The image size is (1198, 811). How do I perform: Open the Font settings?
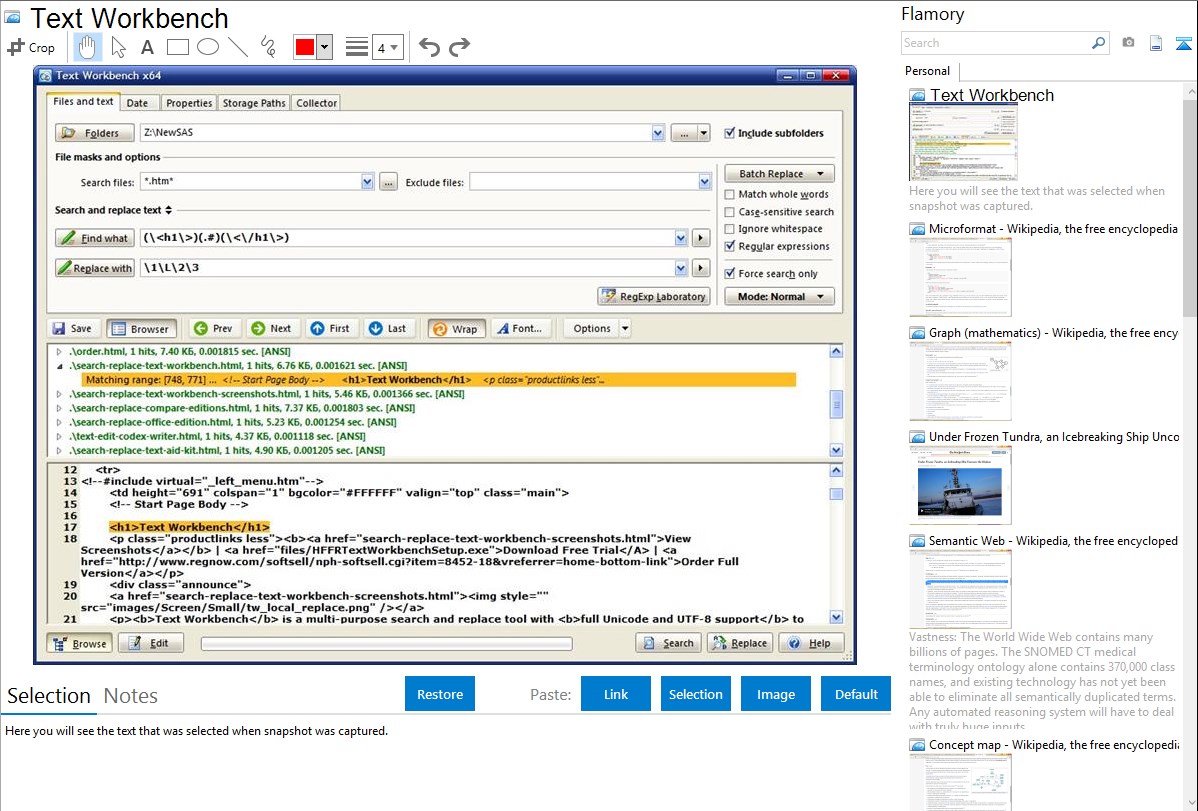point(521,329)
